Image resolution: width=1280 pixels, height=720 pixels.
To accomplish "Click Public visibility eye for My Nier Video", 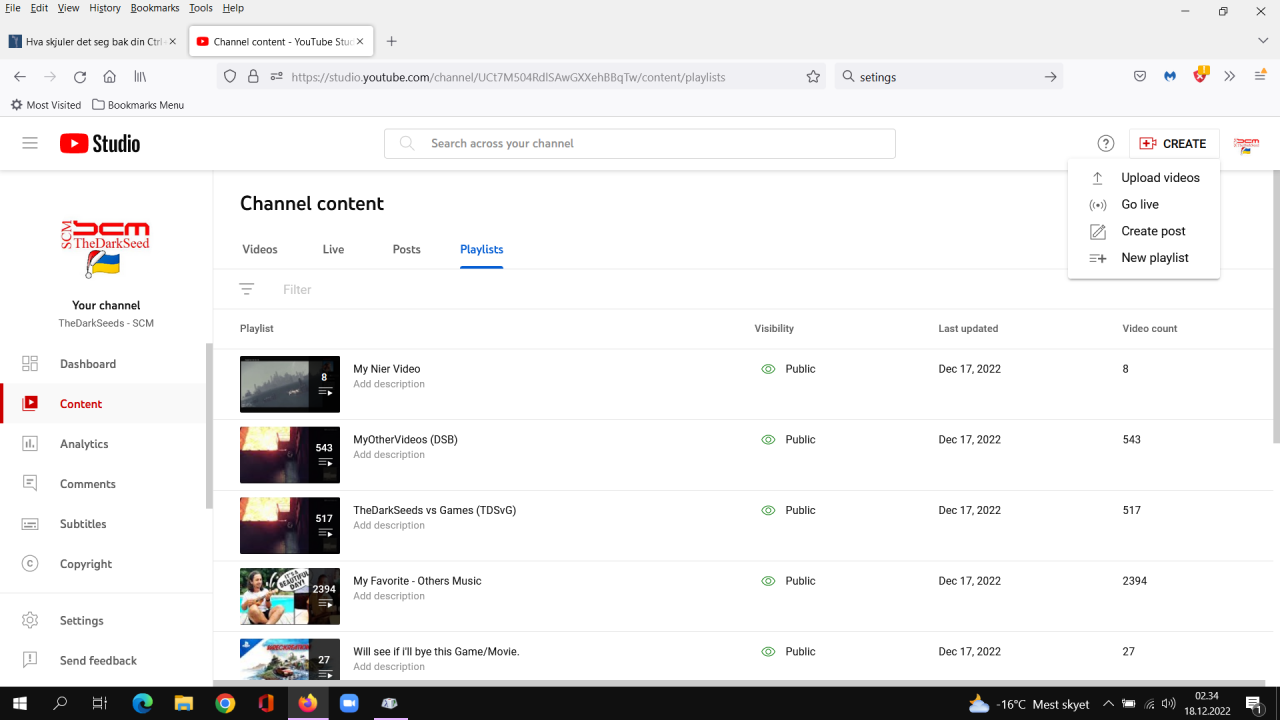I will click(768, 369).
